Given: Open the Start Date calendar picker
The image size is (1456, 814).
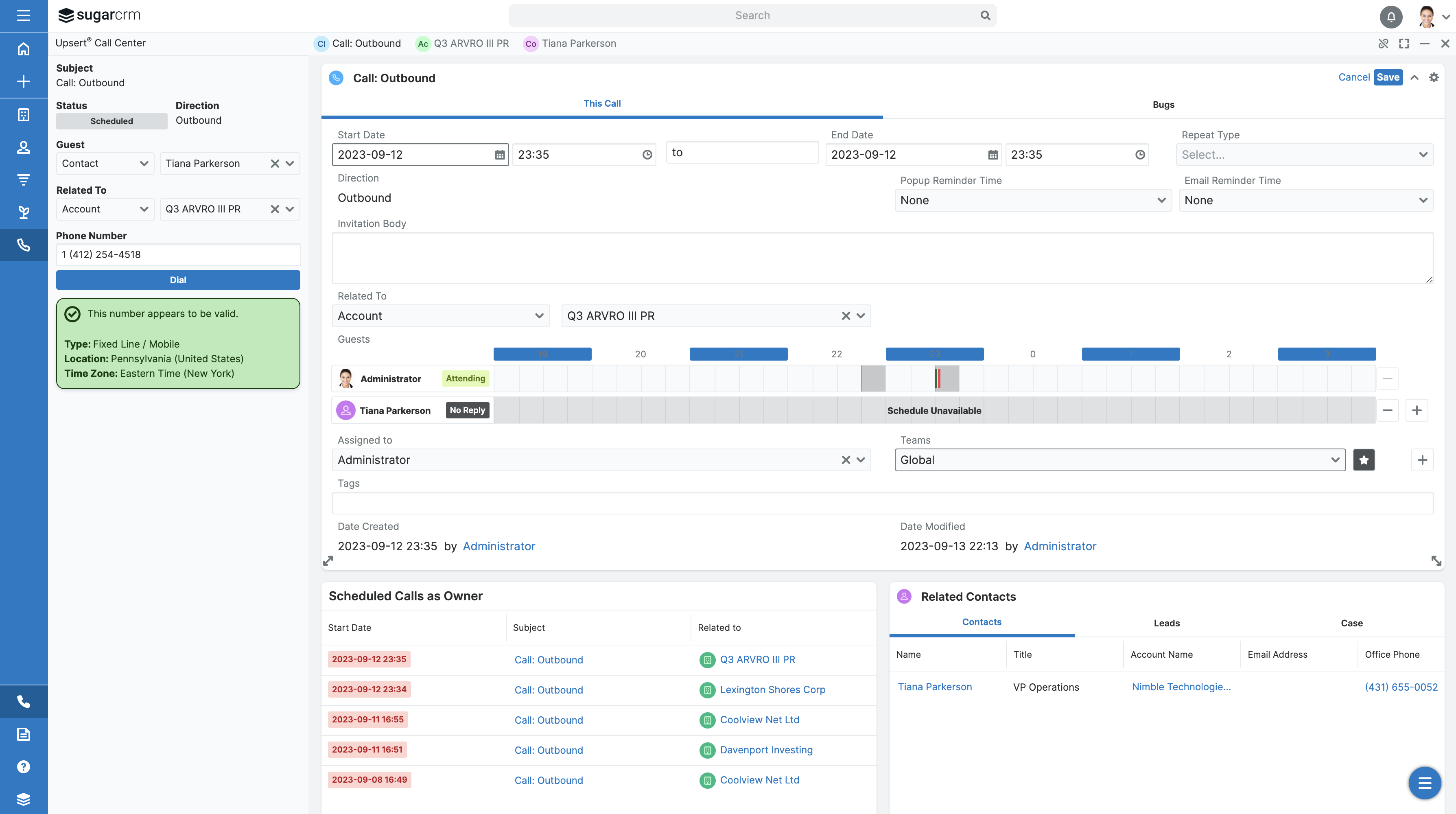Looking at the screenshot, I should click(x=499, y=154).
